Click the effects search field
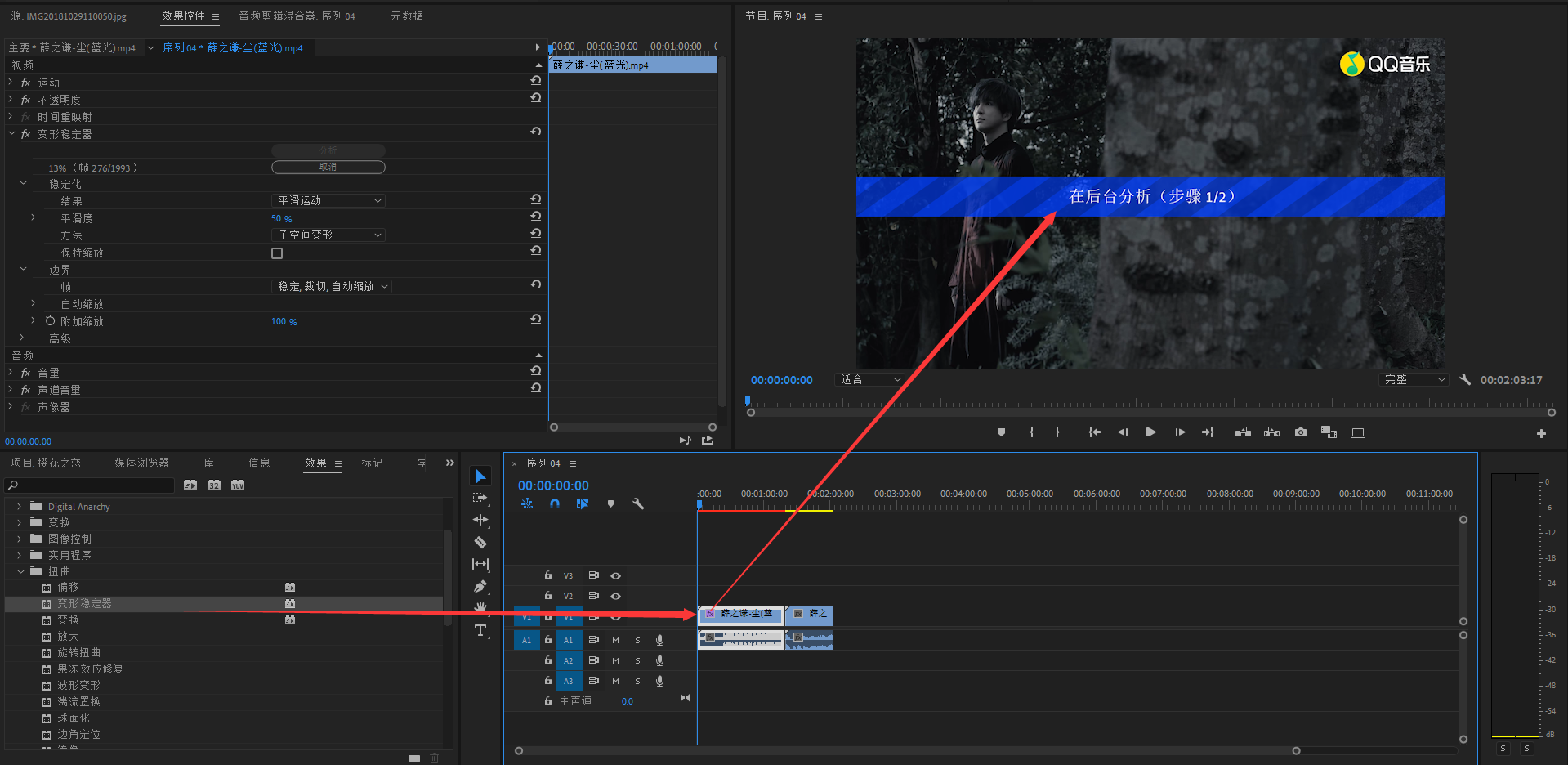 [x=91, y=485]
